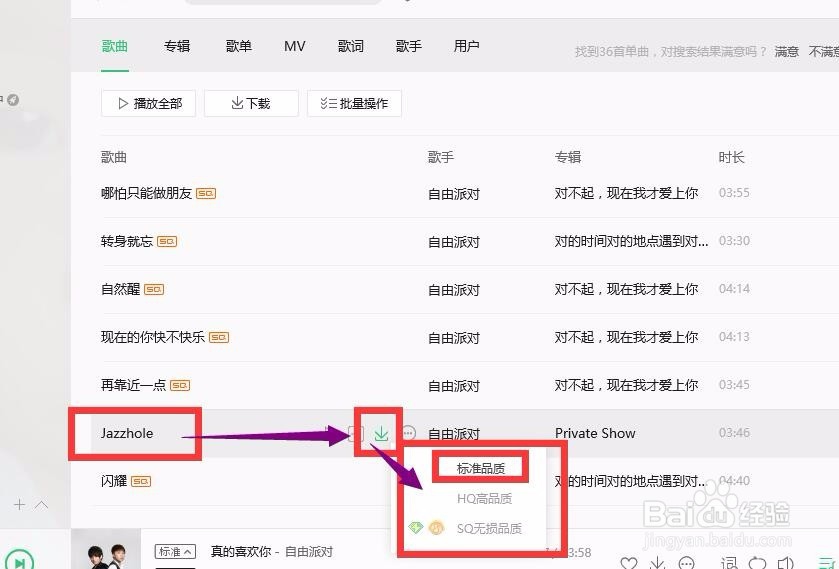Click the 下载 button above the list

coord(251,103)
